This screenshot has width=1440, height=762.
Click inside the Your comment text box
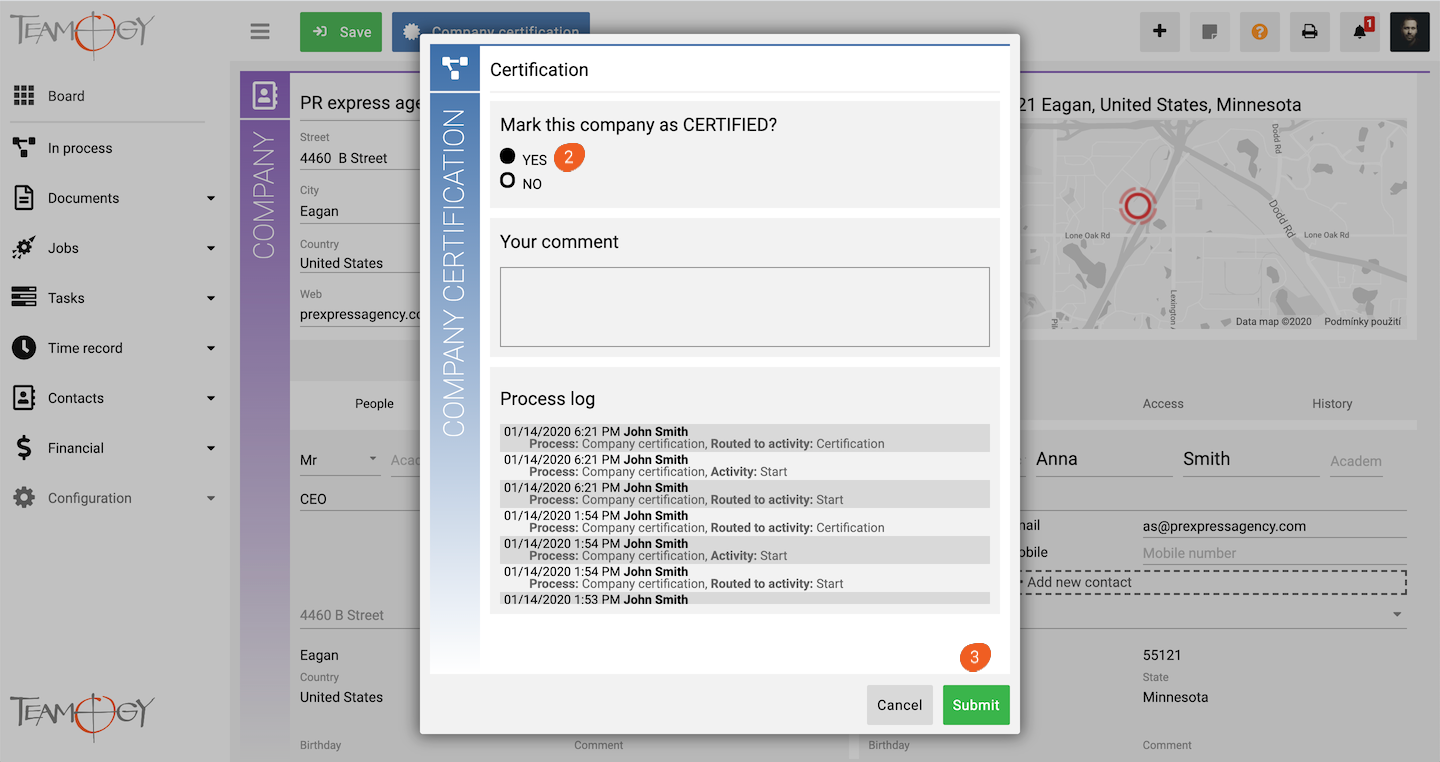tap(745, 307)
